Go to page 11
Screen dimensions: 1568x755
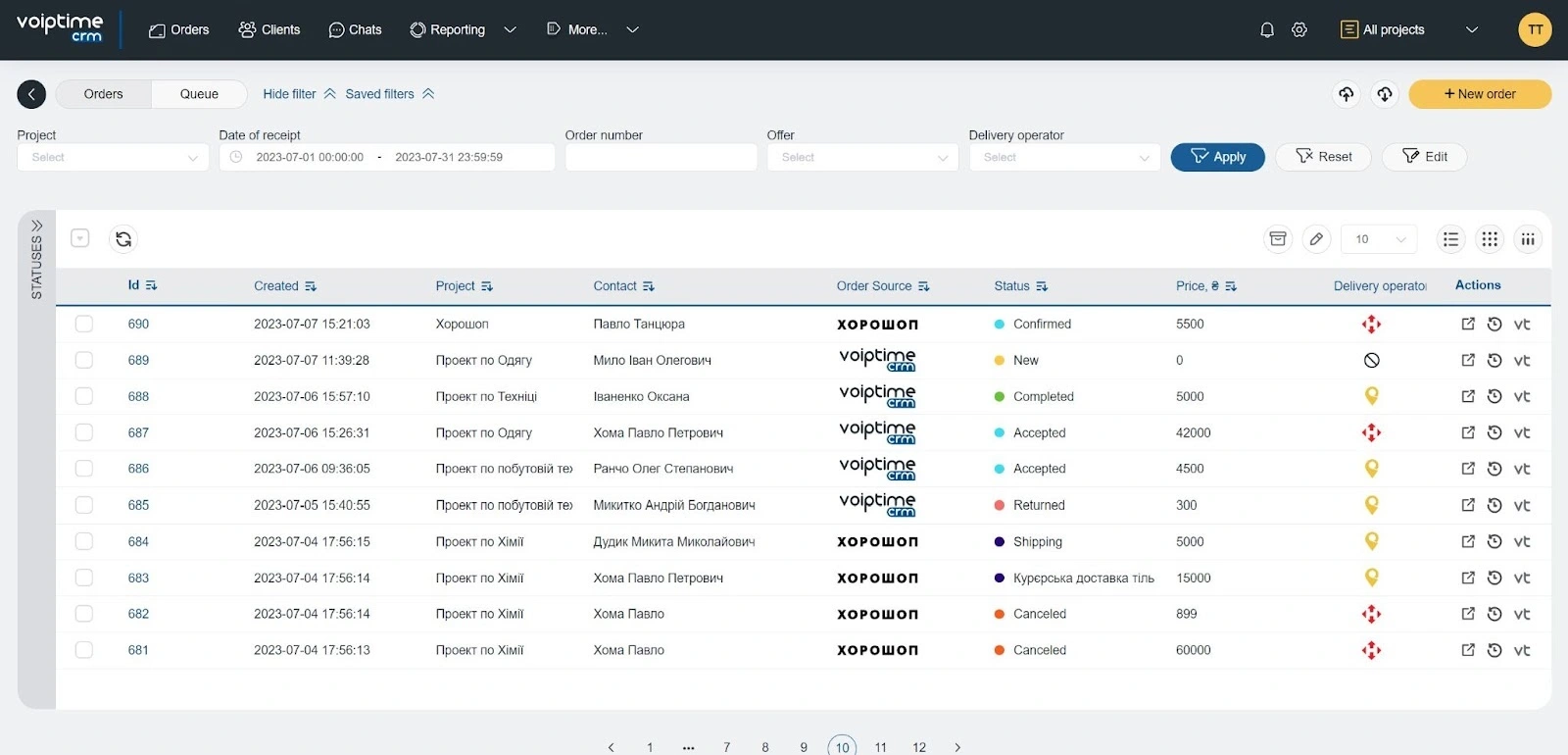tap(881, 747)
